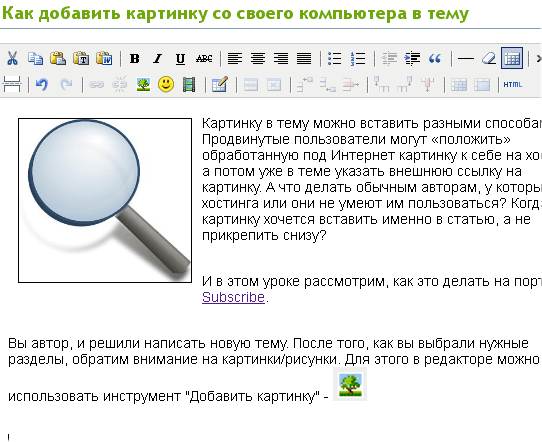The width and height of the screenshot is (542, 442).
Task: Toggle Bold formatting
Action: pos(134,58)
